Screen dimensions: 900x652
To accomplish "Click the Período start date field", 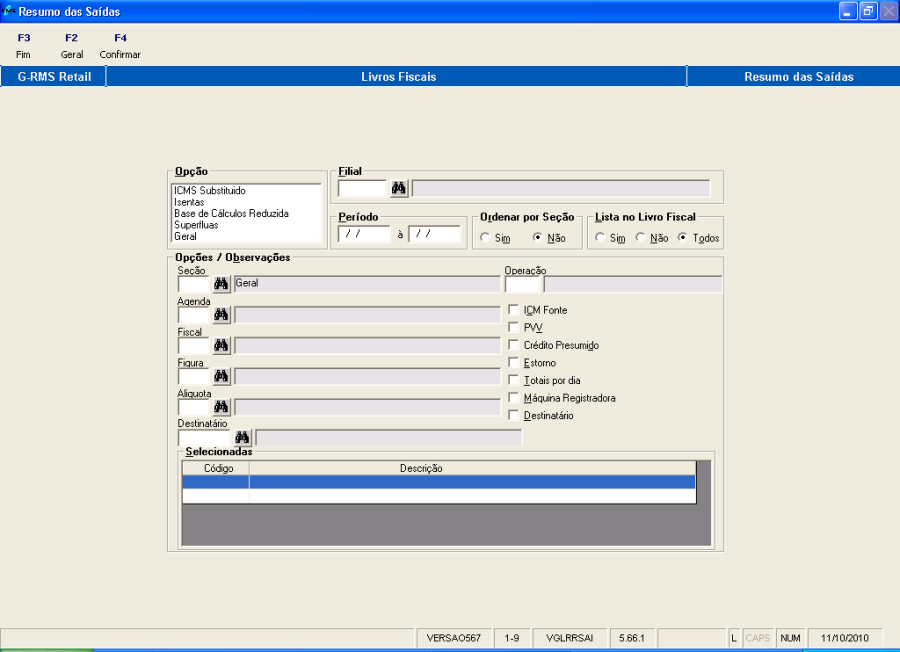I will 363,234.
